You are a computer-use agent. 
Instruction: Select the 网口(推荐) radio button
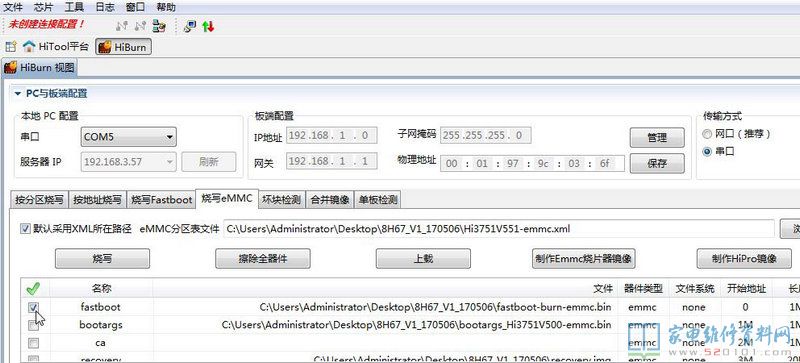pyautogui.click(x=707, y=134)
